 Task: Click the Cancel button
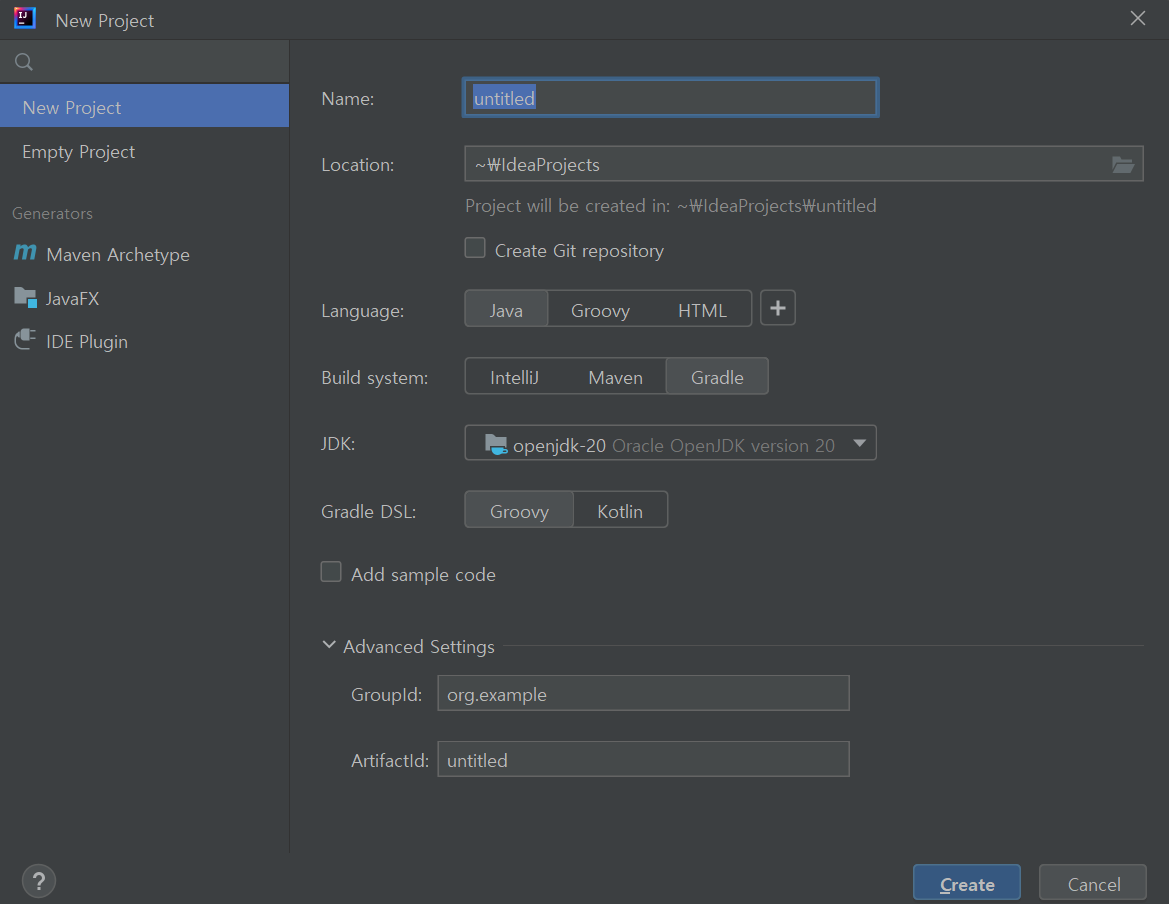1093,883
